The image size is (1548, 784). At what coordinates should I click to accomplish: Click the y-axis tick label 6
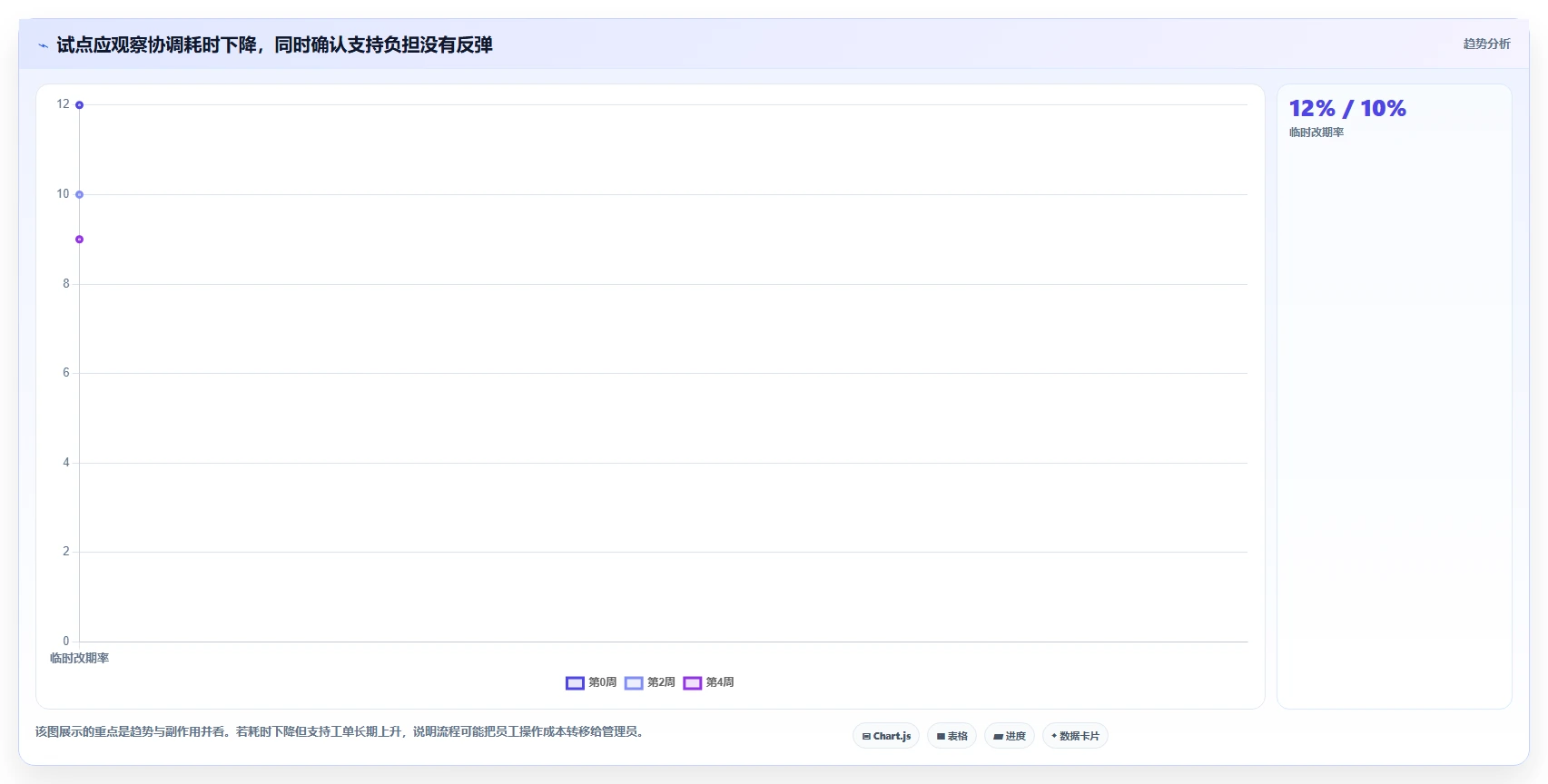[x=66, y=373]
